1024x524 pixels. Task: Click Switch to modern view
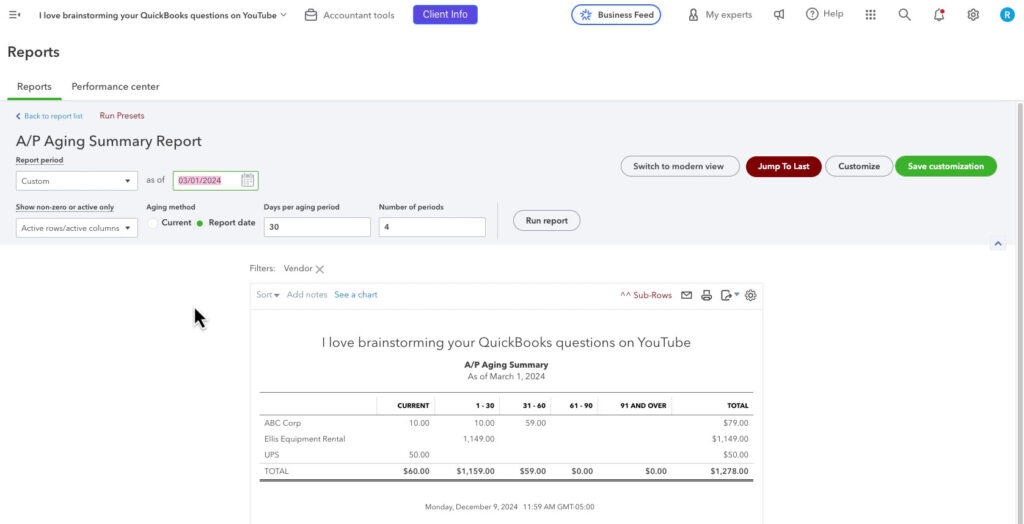point(680,166)
